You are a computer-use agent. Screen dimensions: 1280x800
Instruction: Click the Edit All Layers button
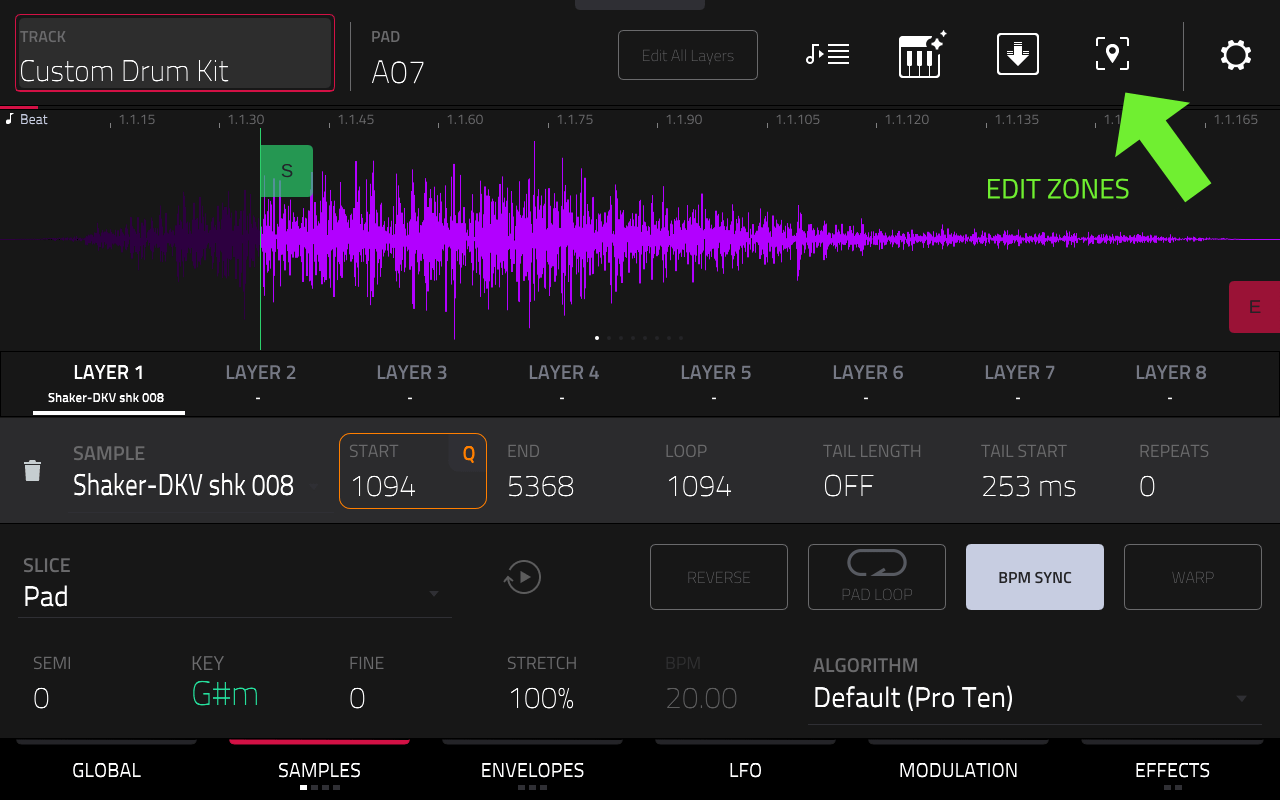[688, 55]
